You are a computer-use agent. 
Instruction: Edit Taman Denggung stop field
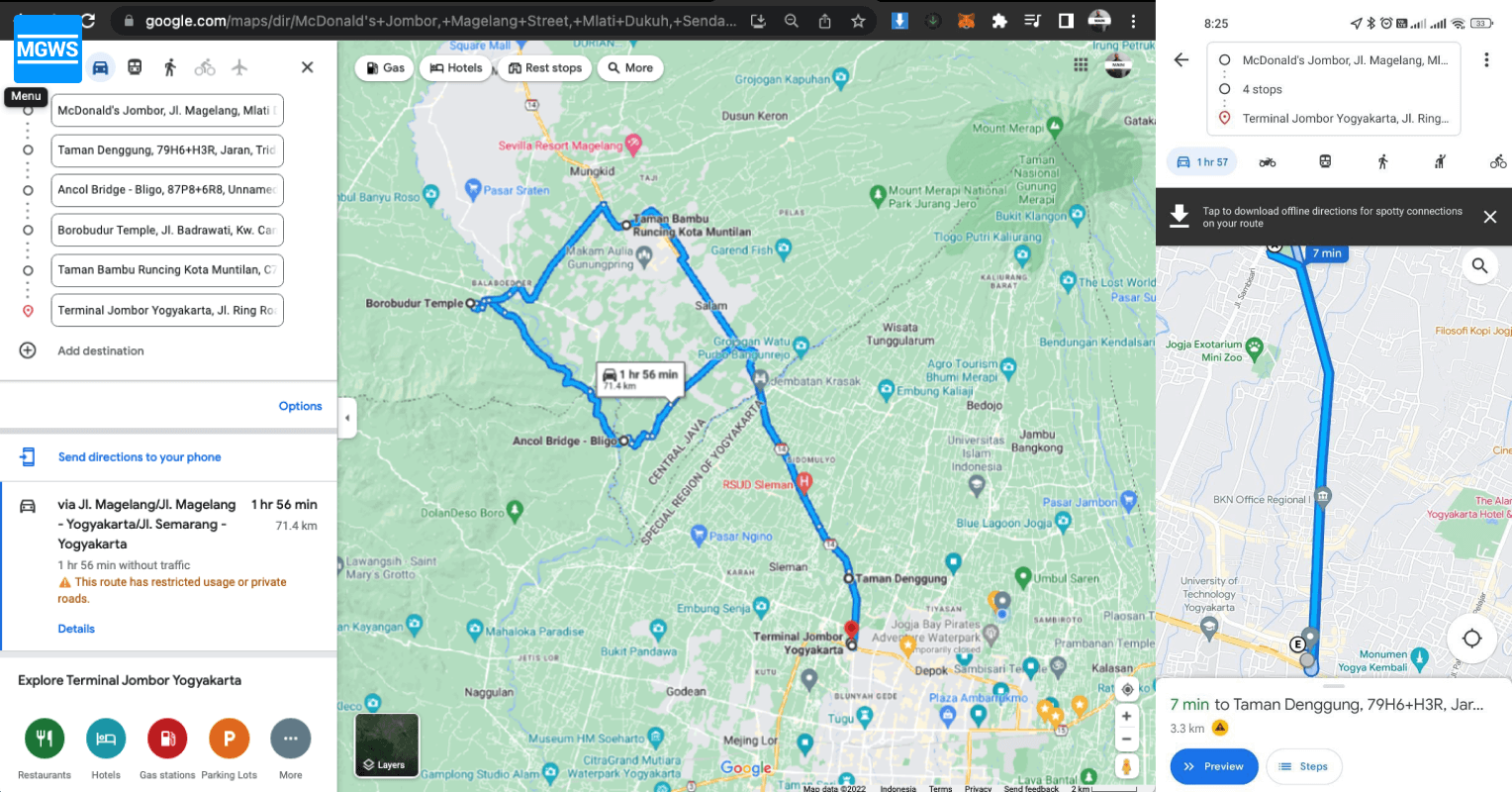pos(167,150)
